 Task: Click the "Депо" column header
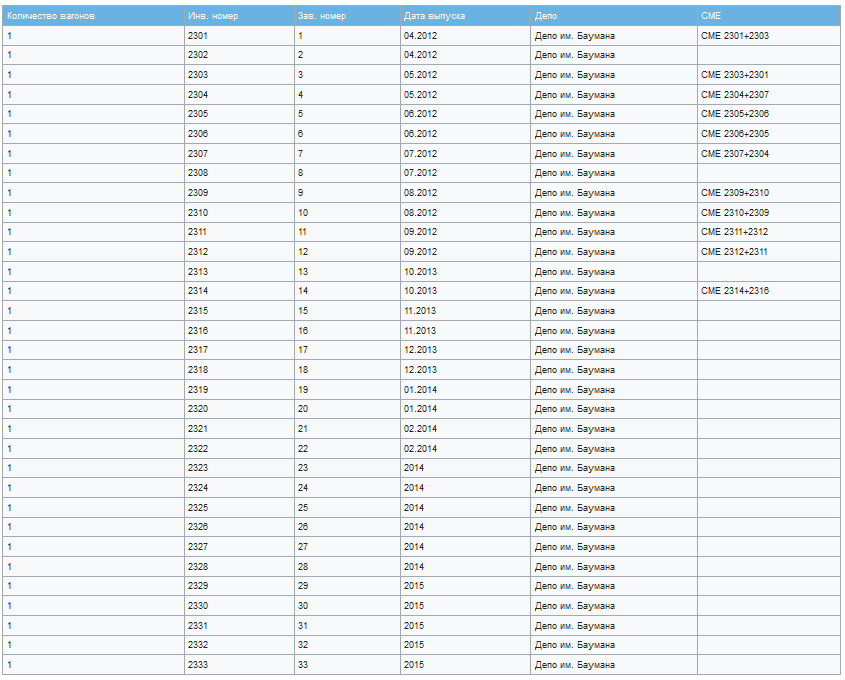pyautogui.click(x=546, y=16)
